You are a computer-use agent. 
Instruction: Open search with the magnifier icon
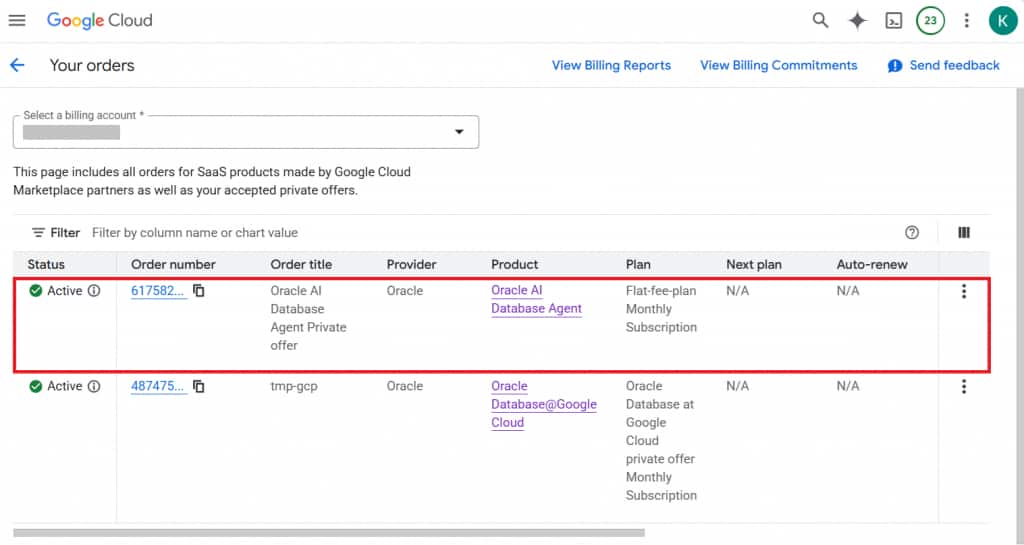point(820,20)
